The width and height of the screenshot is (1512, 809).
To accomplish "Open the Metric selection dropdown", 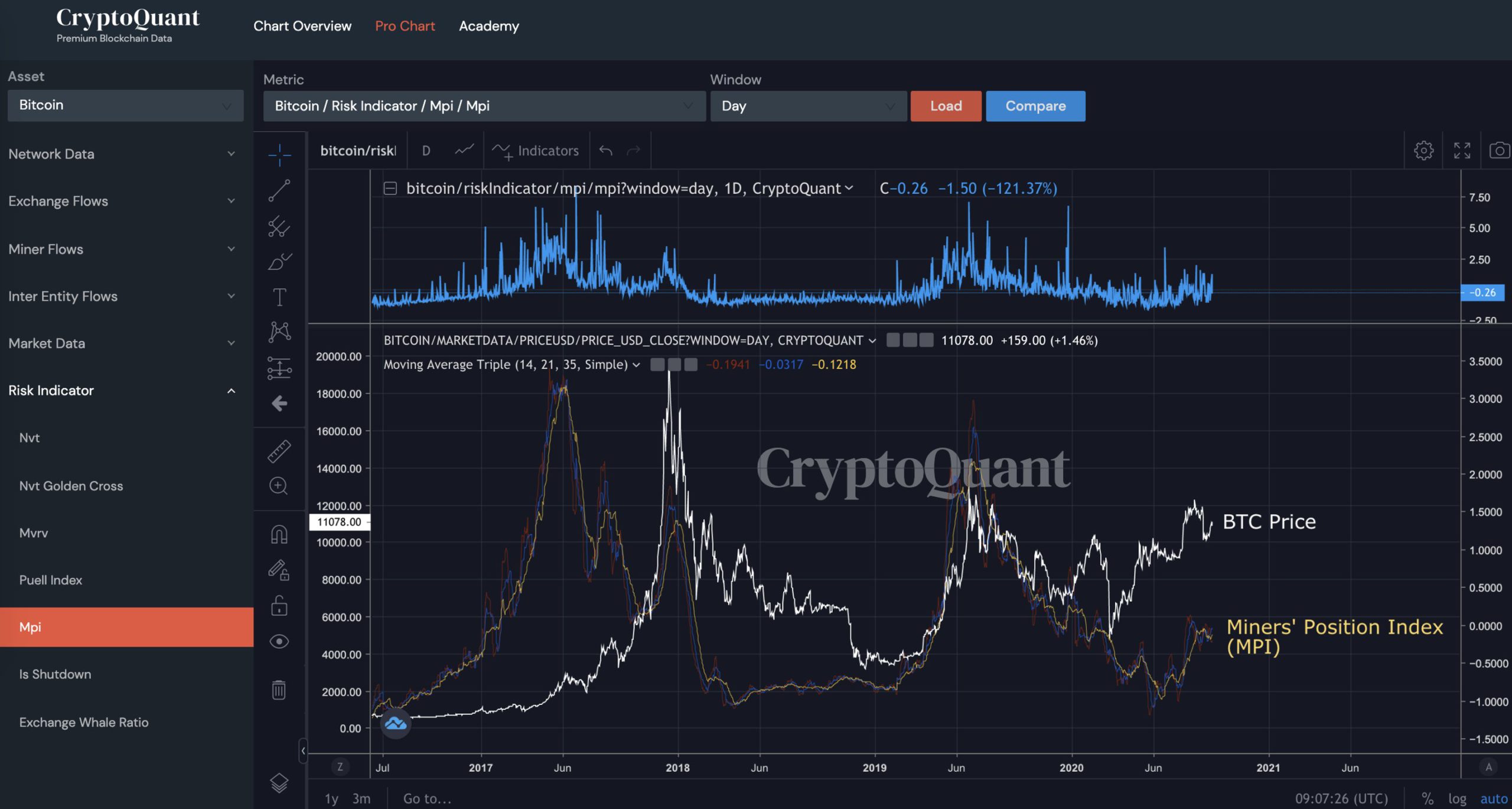I will pos(484,106).
